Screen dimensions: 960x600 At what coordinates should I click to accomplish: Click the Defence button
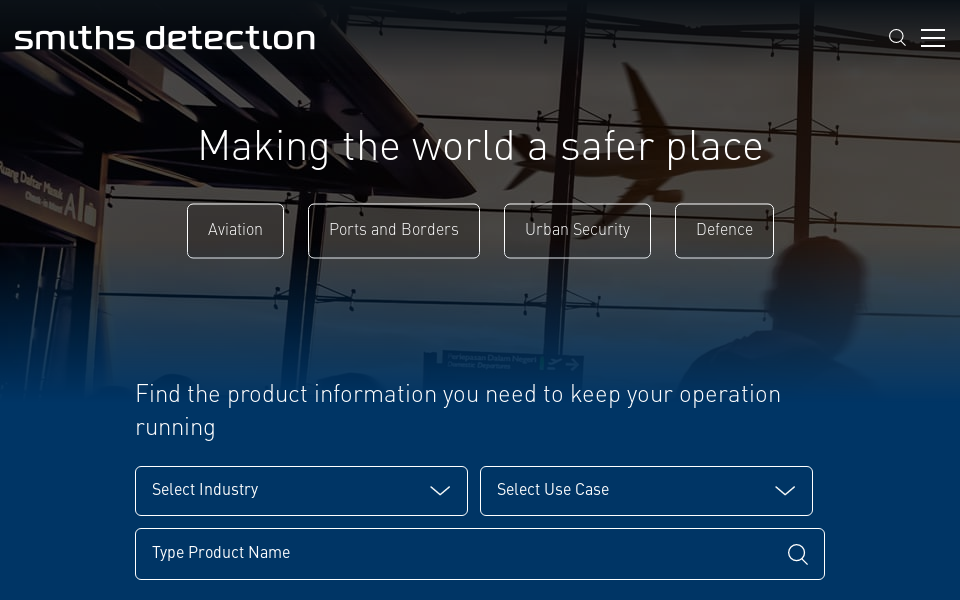[724, 231]
